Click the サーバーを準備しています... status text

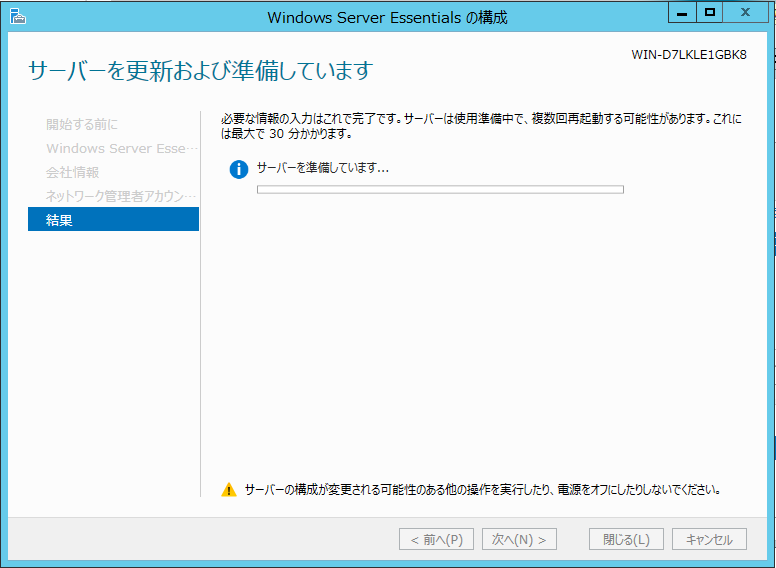click(323, 168)
